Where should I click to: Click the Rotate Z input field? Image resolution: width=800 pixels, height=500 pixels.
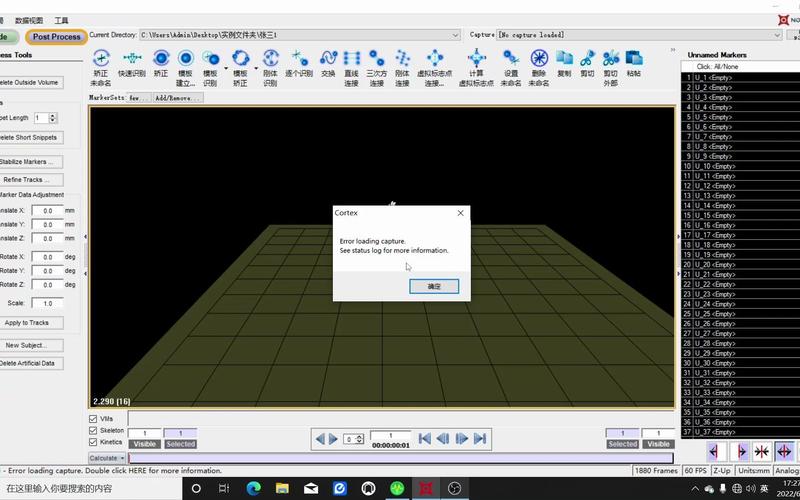tap(47, 285)
